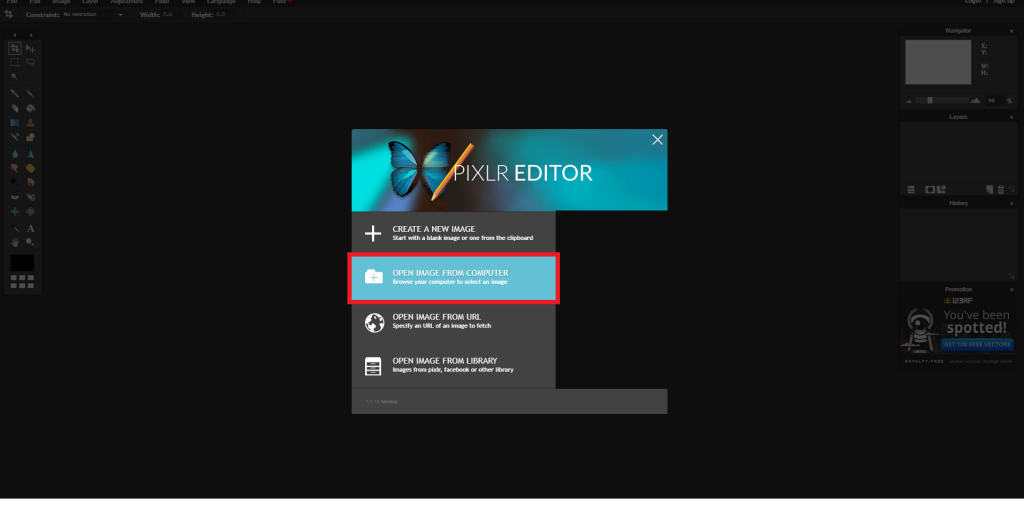Select the Type (A) tool

30,228
